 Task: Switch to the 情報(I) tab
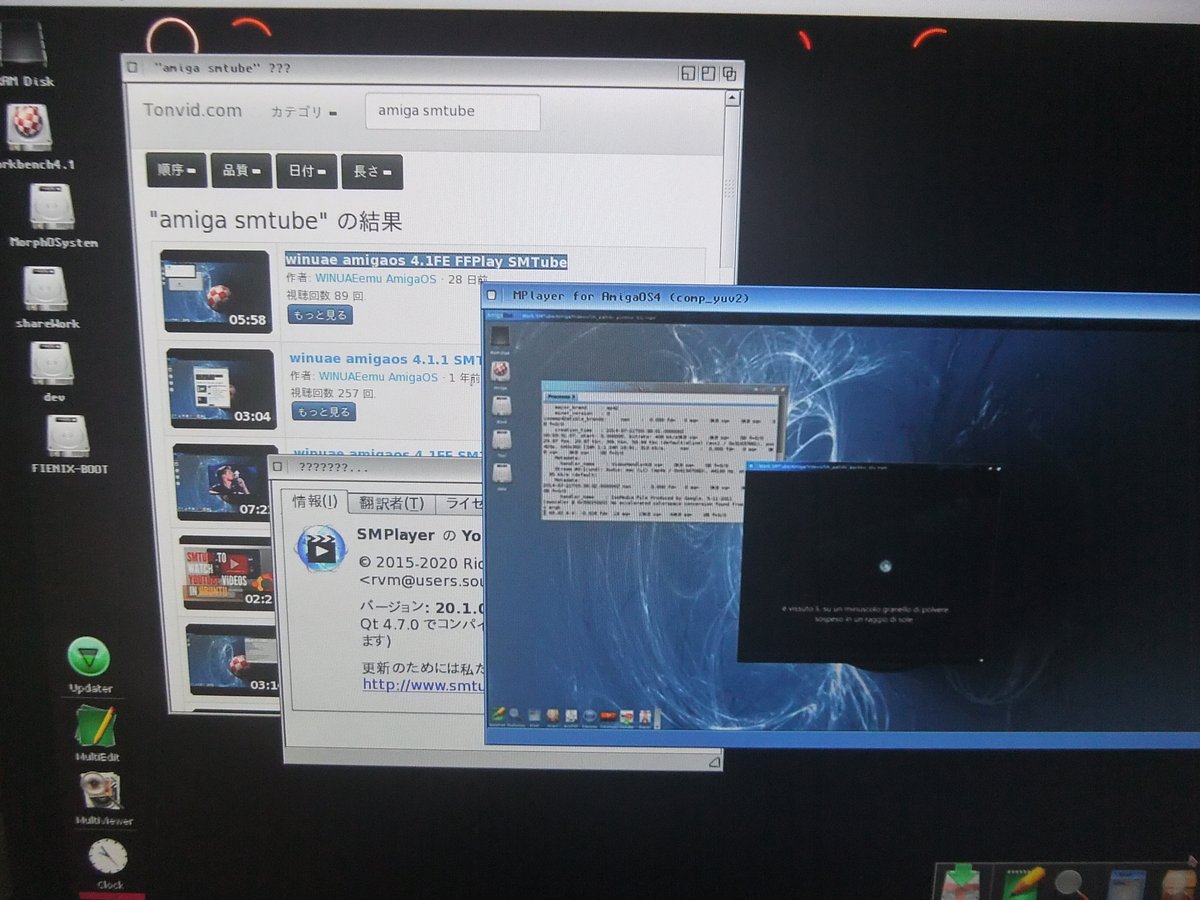(315, 501)
